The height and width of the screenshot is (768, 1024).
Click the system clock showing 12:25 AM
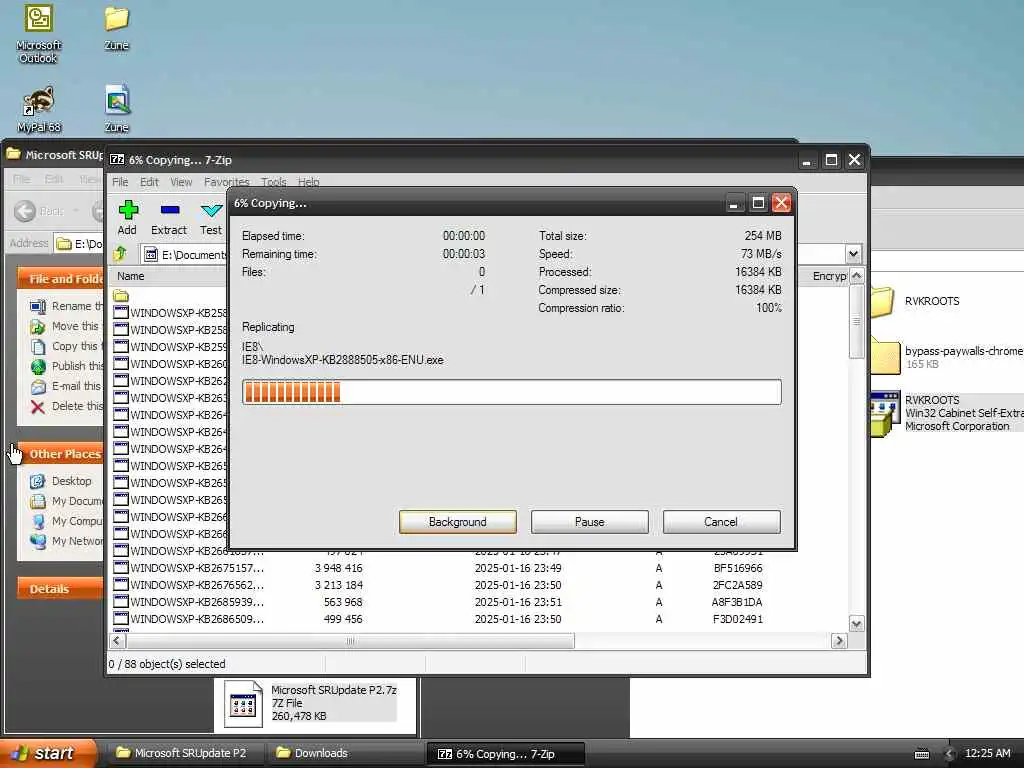coord(987,754)
